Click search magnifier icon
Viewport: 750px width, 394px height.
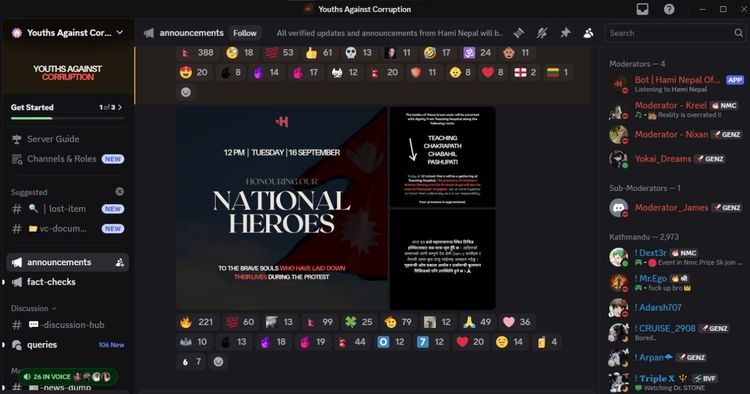point(739,33)
